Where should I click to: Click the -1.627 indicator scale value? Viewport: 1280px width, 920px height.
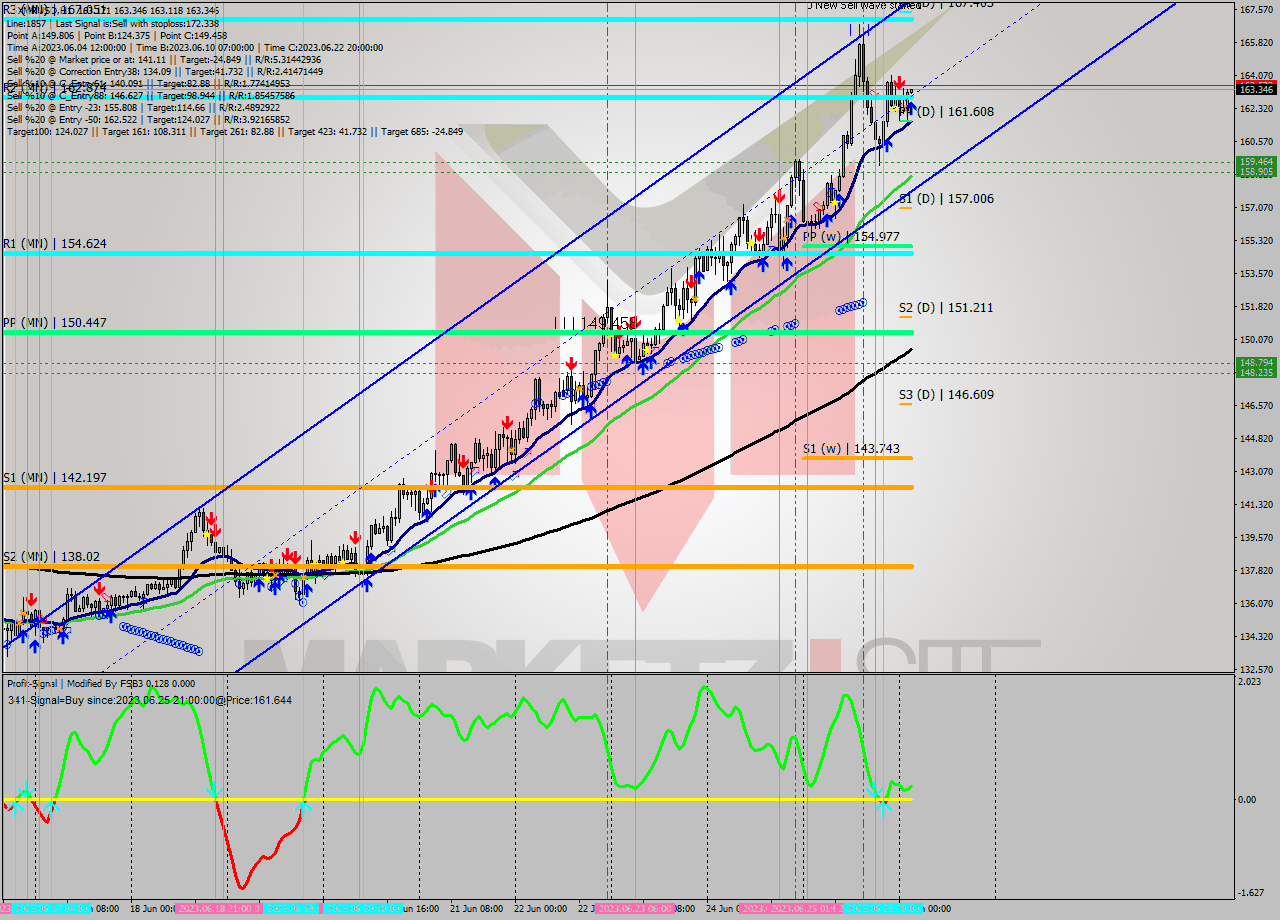tap(1251, 893)
